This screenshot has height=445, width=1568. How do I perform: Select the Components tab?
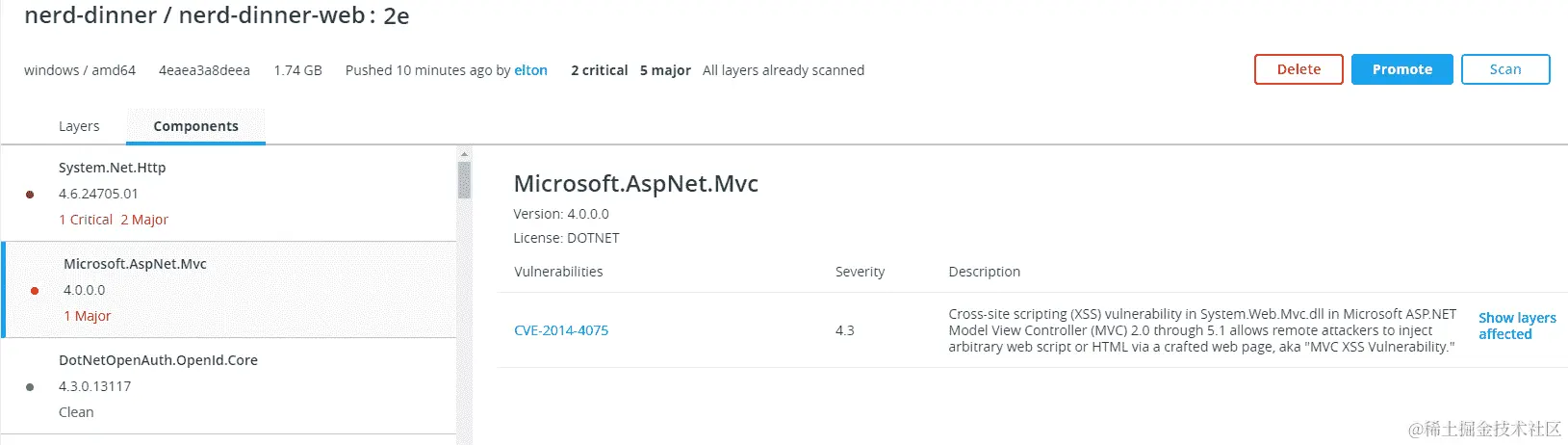tap(195, 126)
